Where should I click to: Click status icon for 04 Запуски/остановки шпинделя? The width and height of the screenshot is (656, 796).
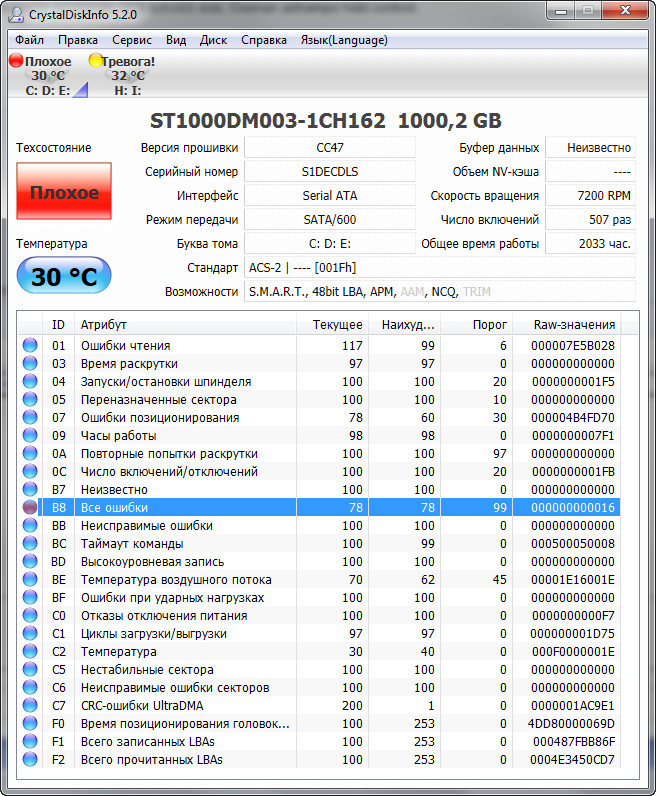30,381
